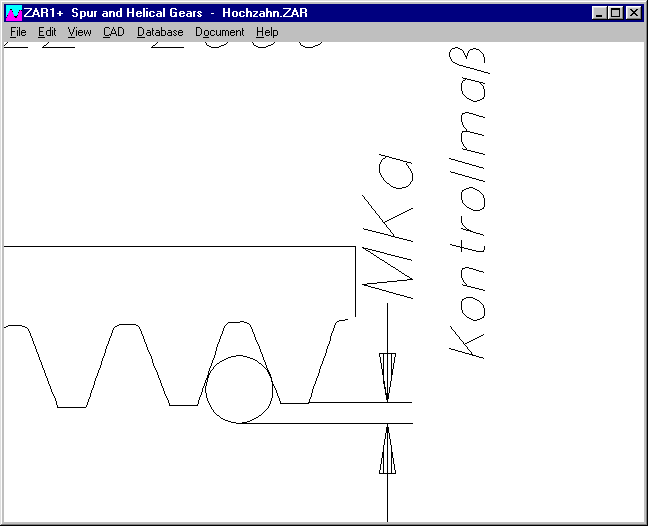This screenshot has height=526, width=648.
Task: Click the rectangular gear body outline top edge
Action: pos(180,246)
